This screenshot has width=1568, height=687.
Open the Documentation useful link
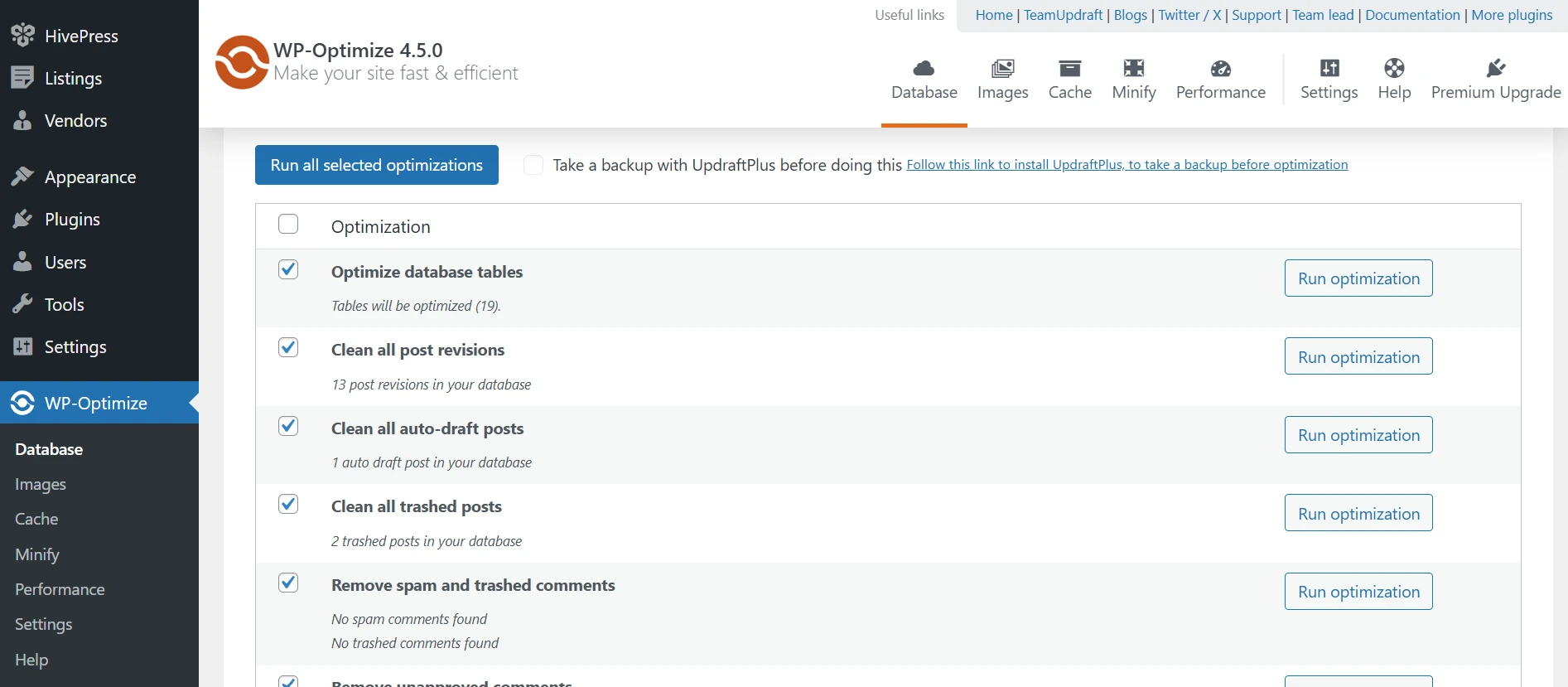tap(1412, 15)
